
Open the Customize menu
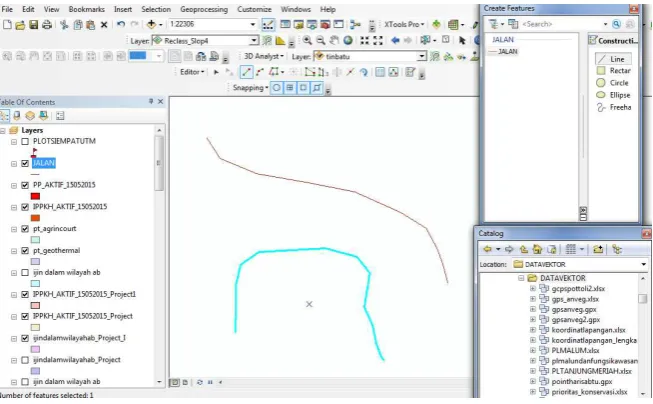[x=254, y=9]
